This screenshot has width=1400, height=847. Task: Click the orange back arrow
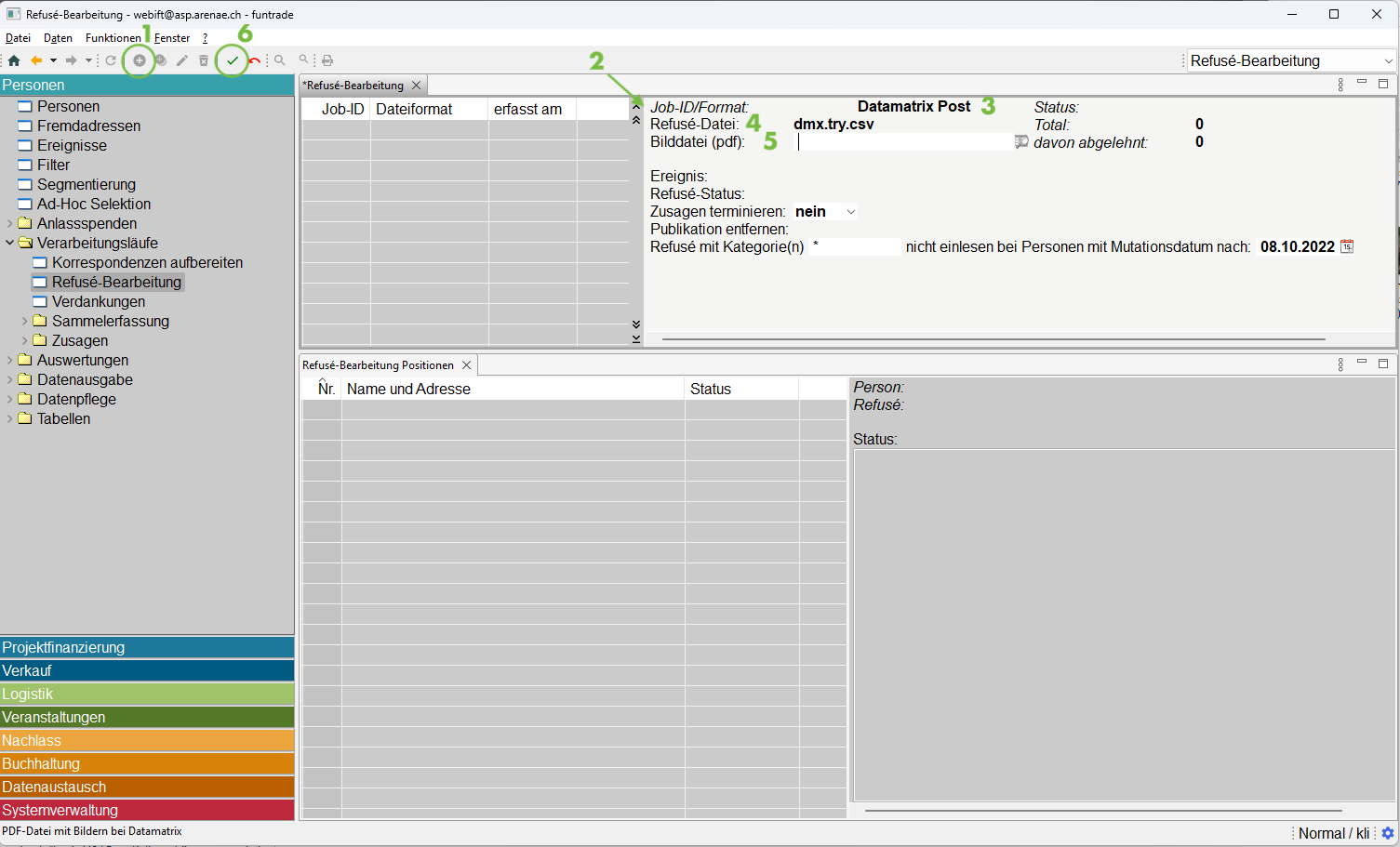[x=36, y=60]
